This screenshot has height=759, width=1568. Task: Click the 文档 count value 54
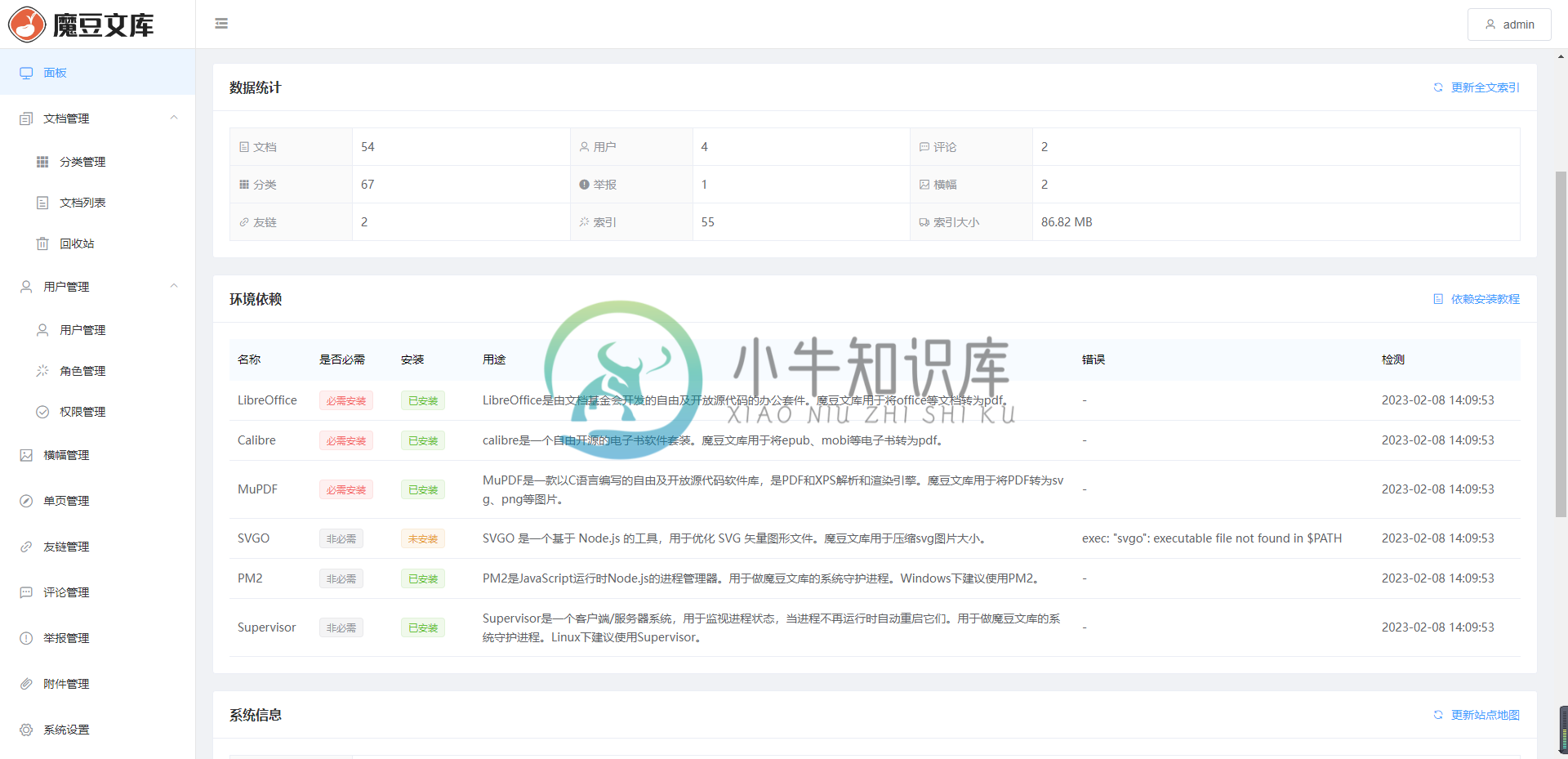coord(367,147)
